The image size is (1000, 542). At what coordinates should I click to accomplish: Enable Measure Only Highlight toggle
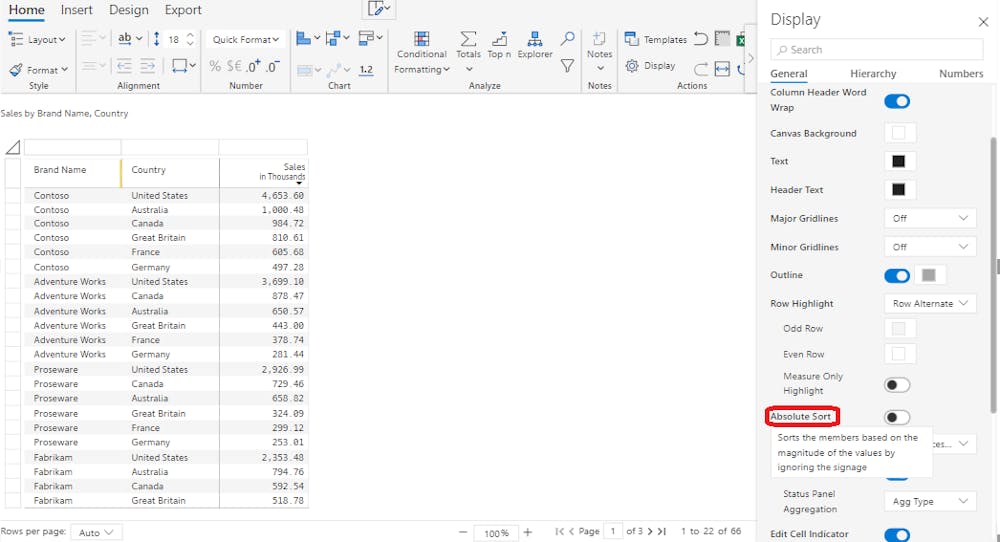pos(897,385)
